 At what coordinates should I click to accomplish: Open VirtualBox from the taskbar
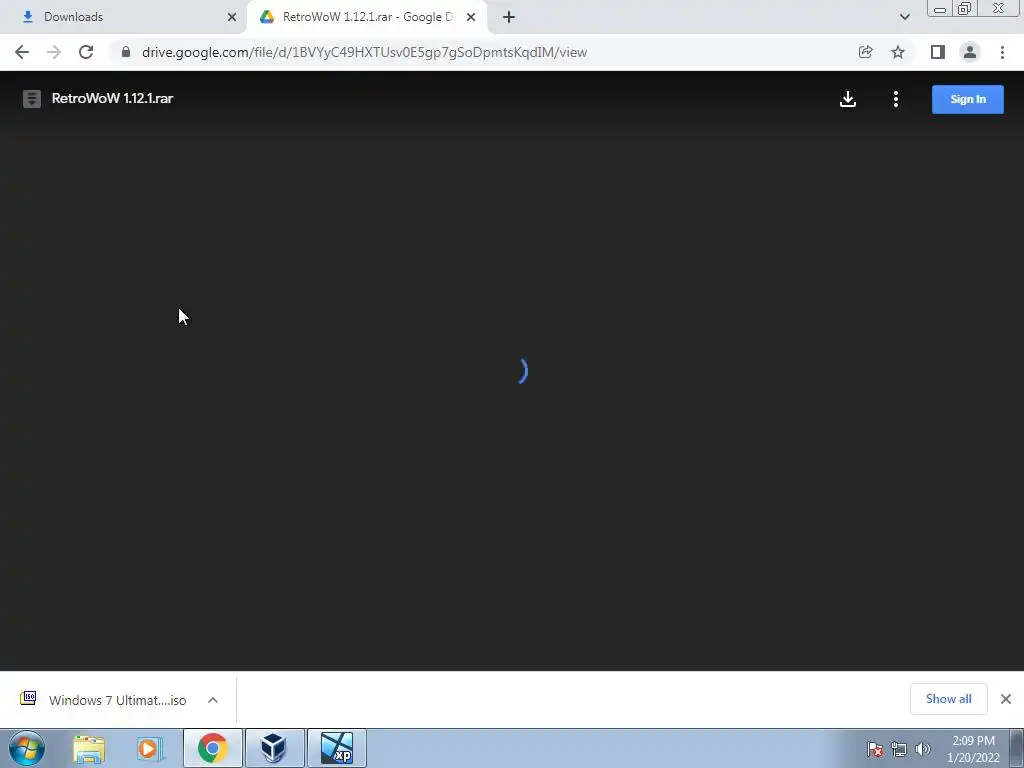pyautogui.click(x=274, y=748)
